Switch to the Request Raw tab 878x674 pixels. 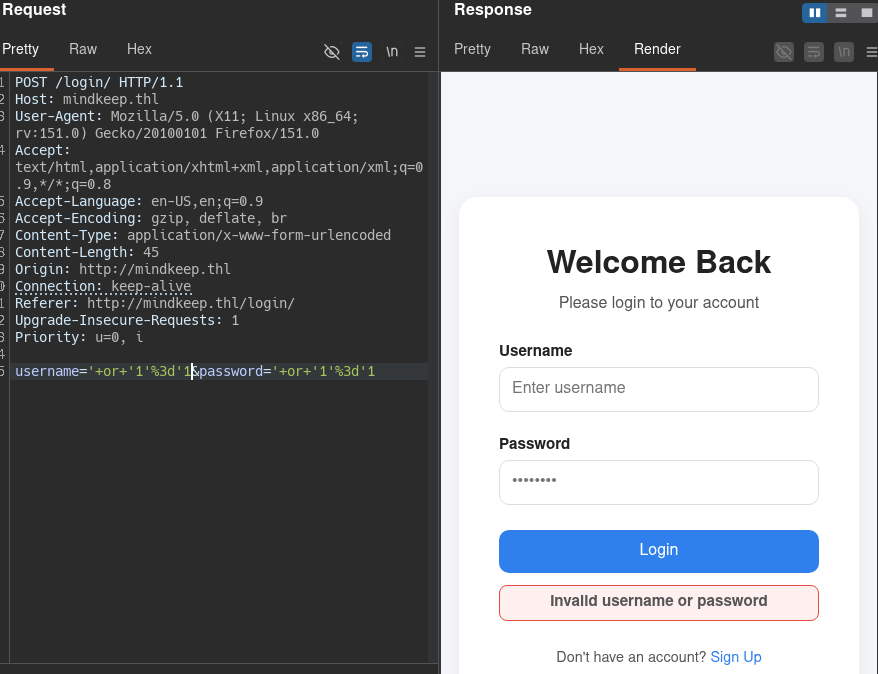click(83, 49)
